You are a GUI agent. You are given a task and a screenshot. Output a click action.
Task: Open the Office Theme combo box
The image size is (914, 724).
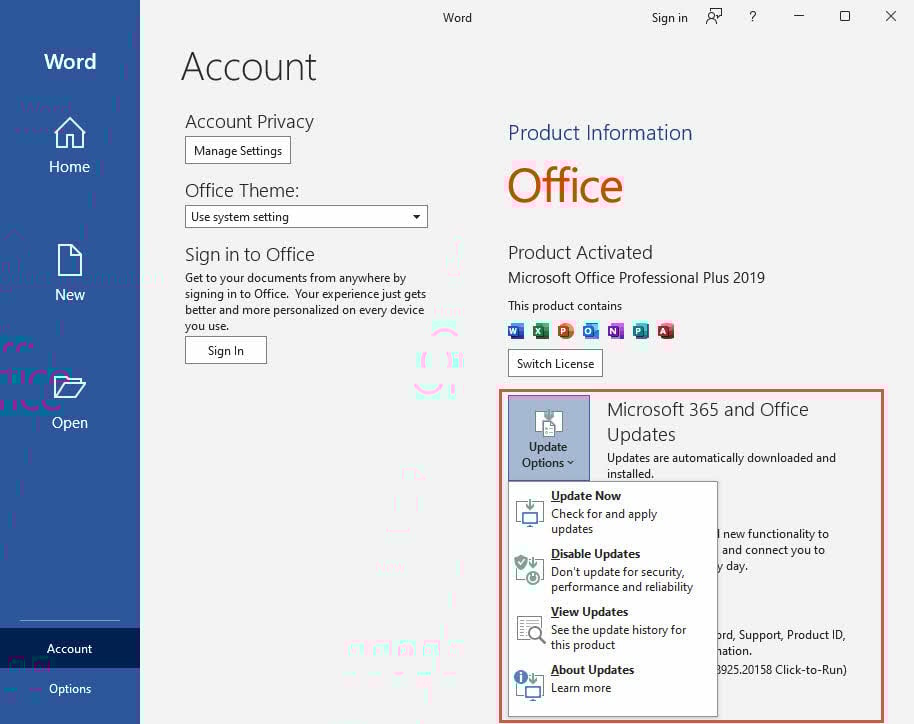pyautogui.click(x=306, y=217)
